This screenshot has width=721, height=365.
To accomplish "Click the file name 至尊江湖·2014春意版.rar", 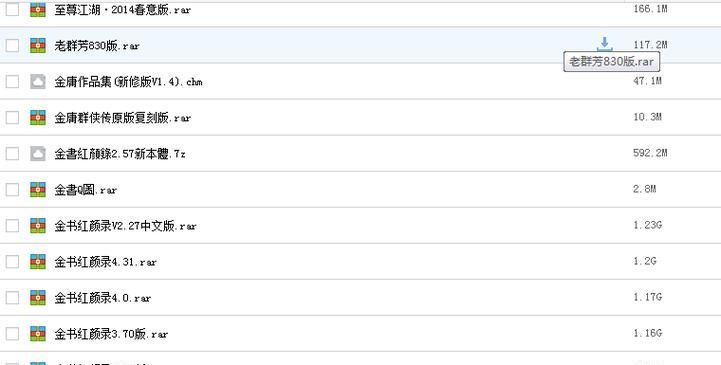I will tap(122, 10).
